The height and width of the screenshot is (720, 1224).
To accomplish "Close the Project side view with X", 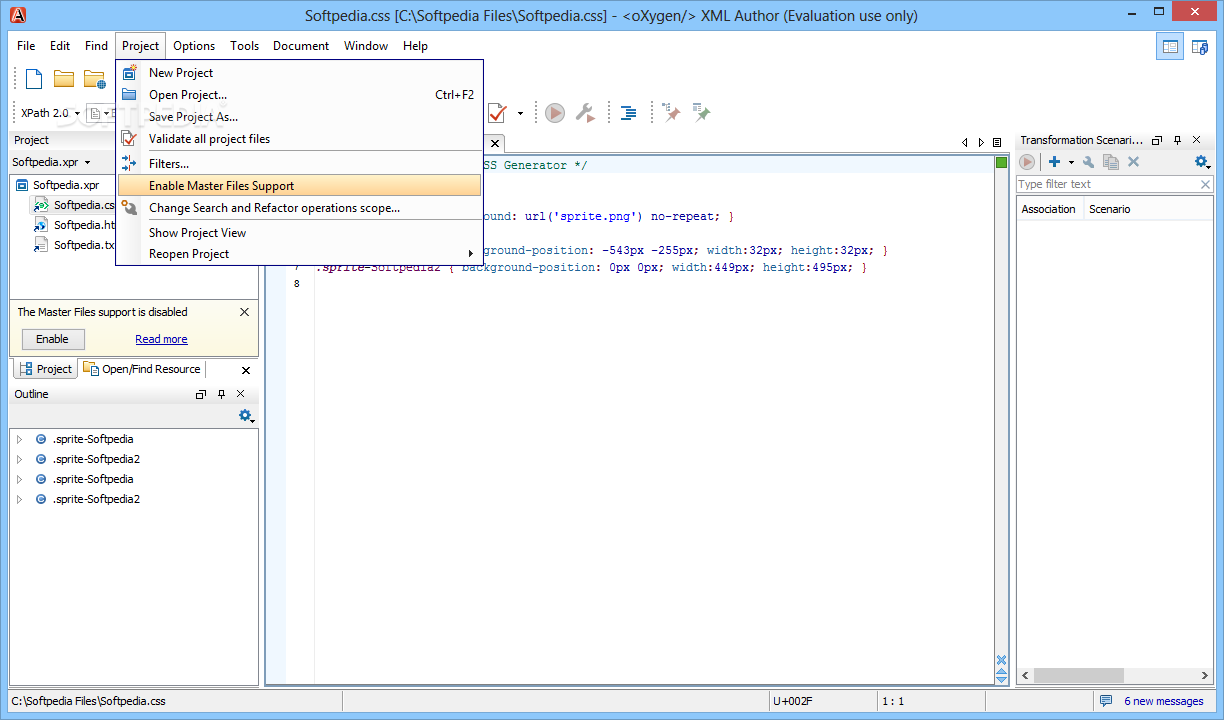I will (247, 370).
